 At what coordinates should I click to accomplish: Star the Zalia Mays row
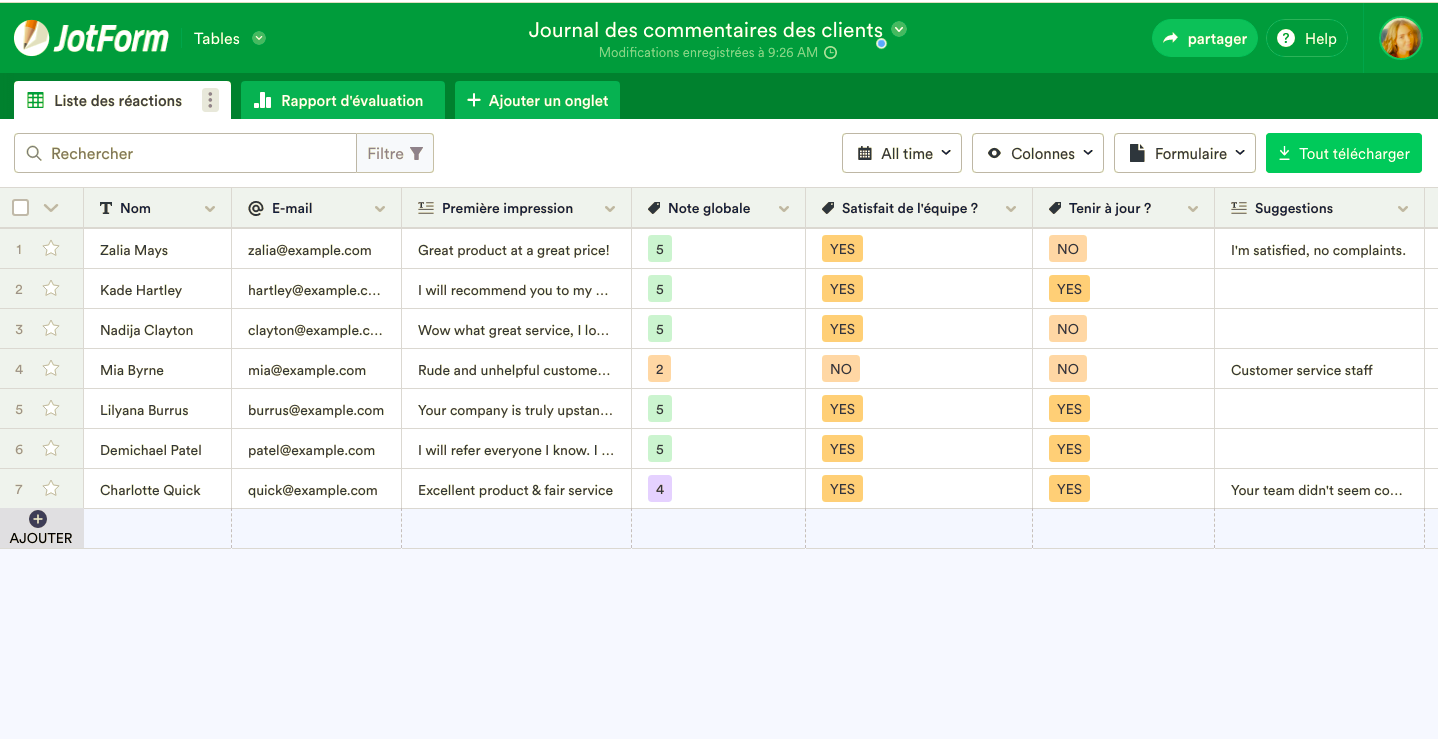point(51,249)
